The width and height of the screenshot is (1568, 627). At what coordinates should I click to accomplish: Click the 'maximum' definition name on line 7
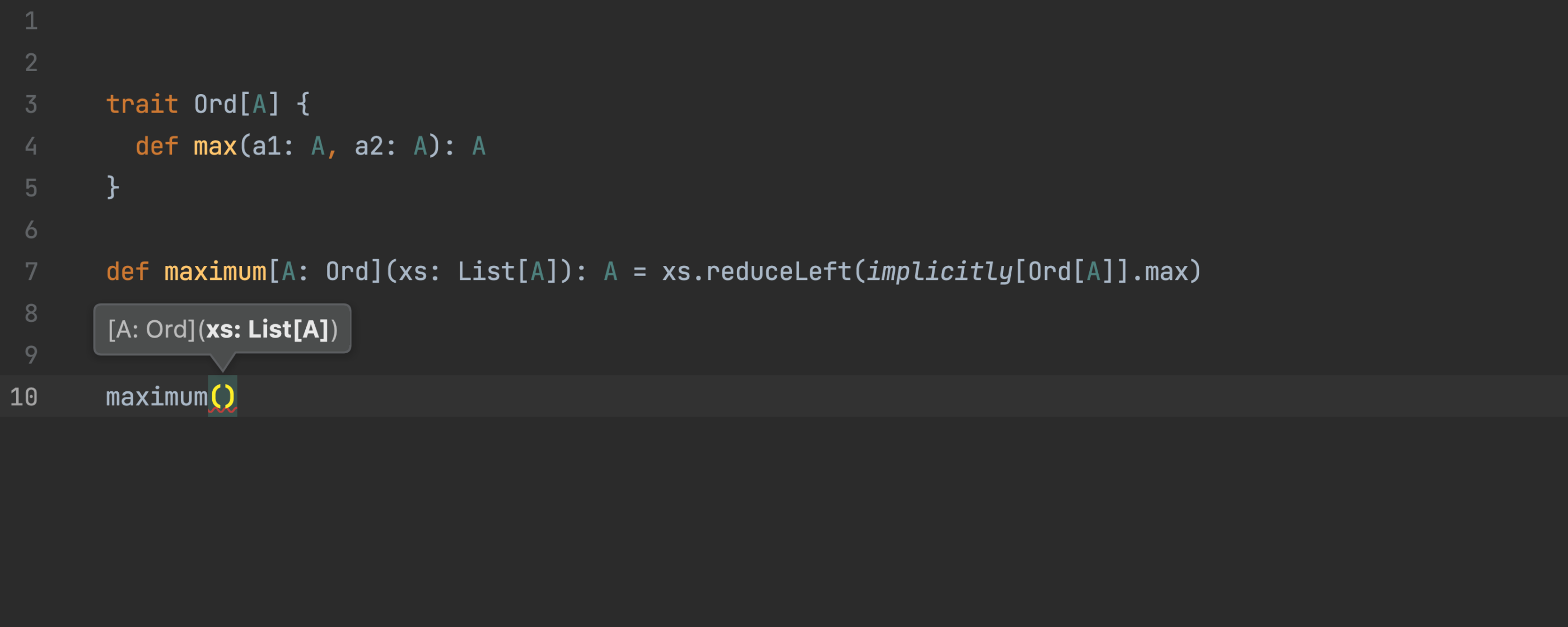click(x=216, y=272)
